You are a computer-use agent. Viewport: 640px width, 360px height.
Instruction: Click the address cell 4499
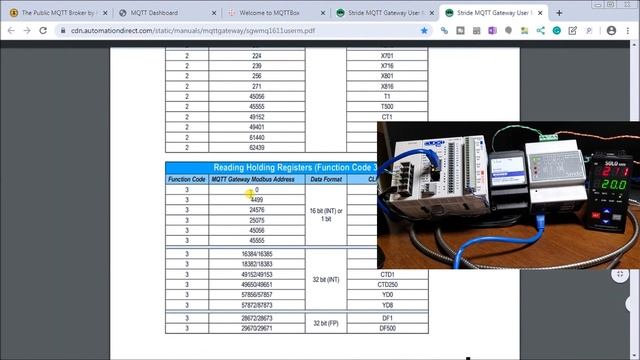pos(257,200)
